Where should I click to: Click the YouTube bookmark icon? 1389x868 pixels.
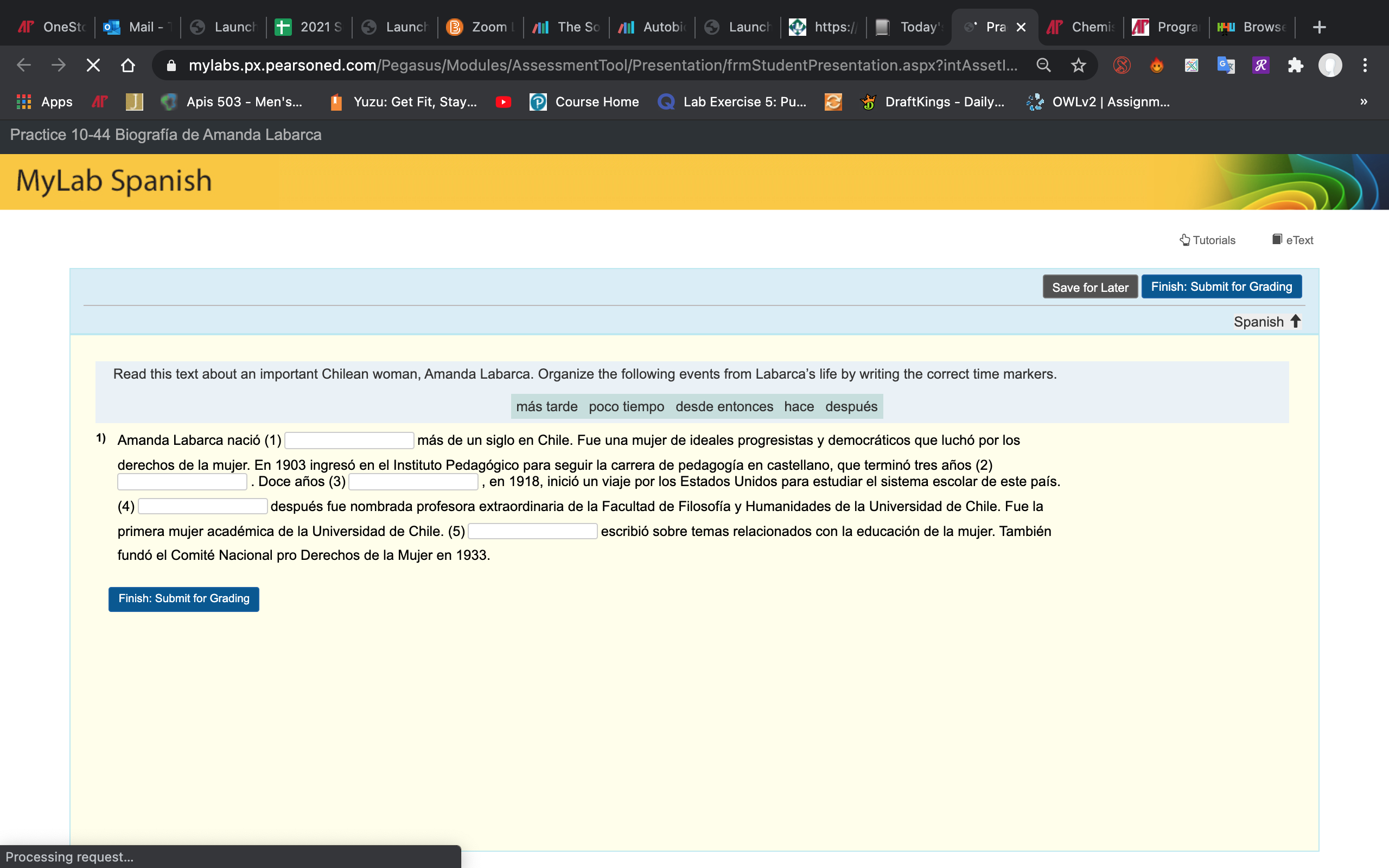click(x=503, y=102)
